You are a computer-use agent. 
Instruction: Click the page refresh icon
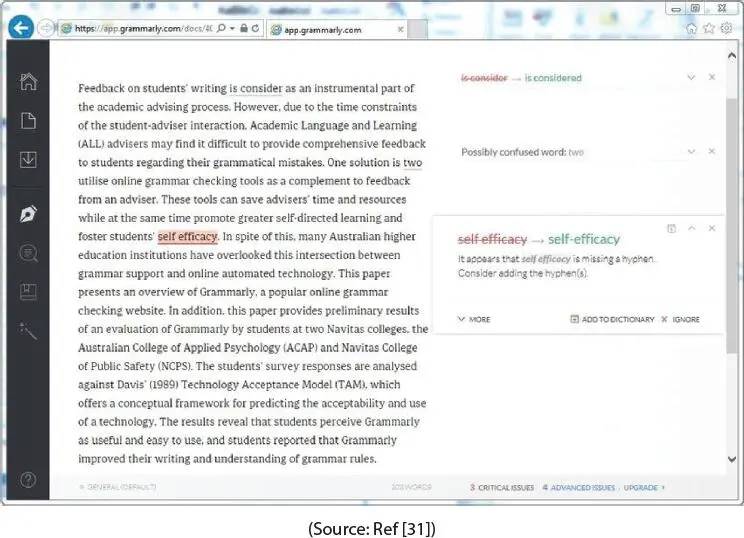tap(255, 28)
